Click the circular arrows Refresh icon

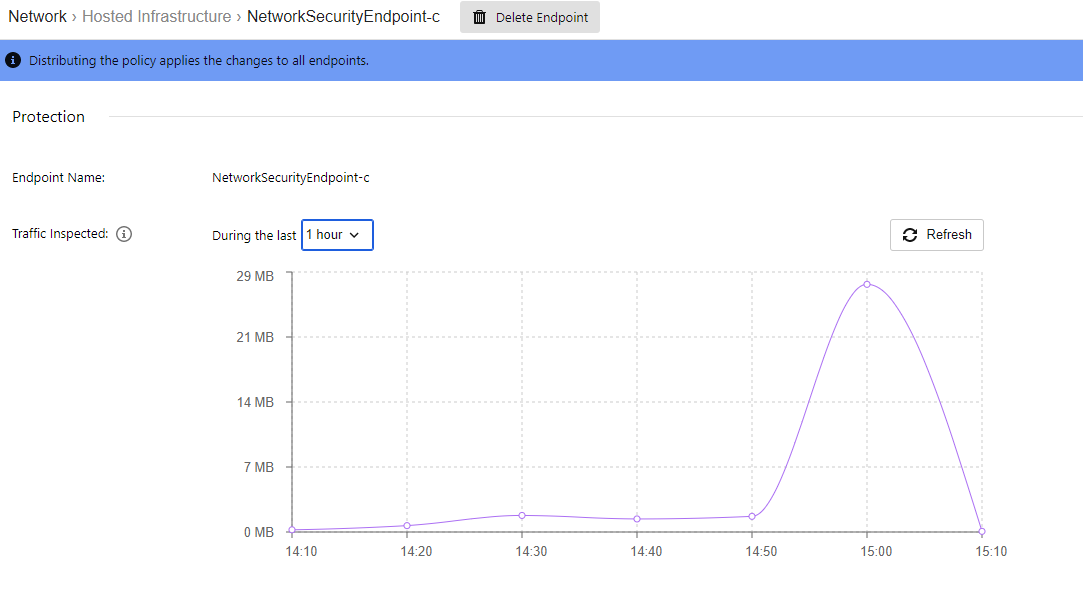coord(910,235)
